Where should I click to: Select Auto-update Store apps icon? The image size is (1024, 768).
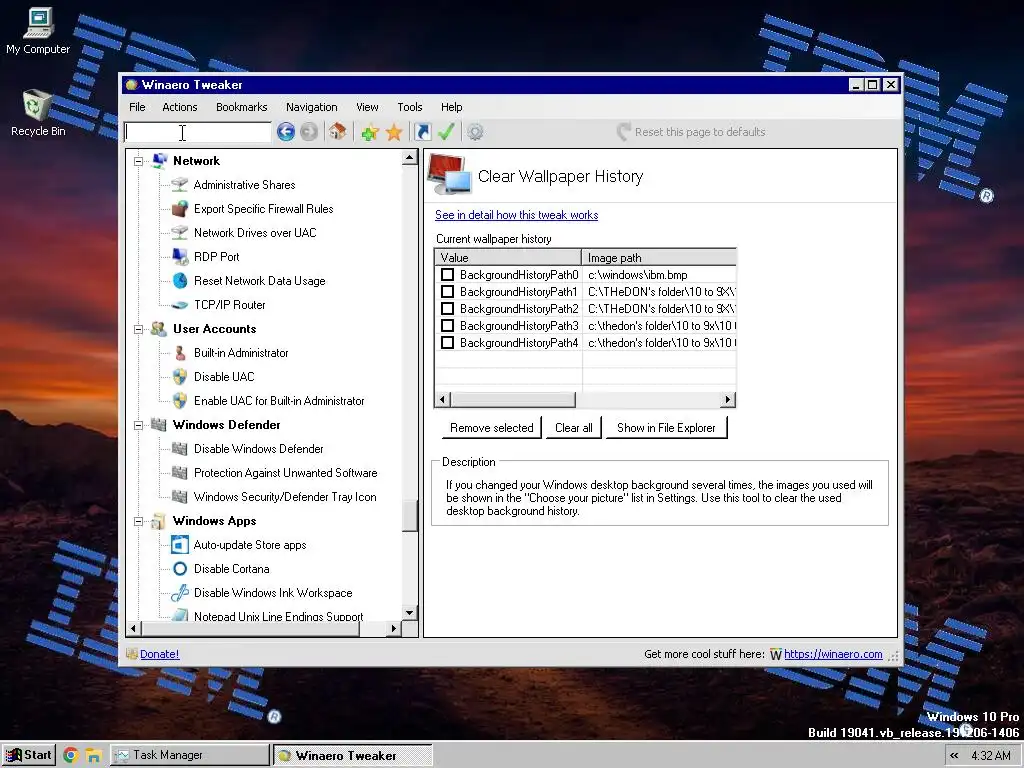pos(180,545)
